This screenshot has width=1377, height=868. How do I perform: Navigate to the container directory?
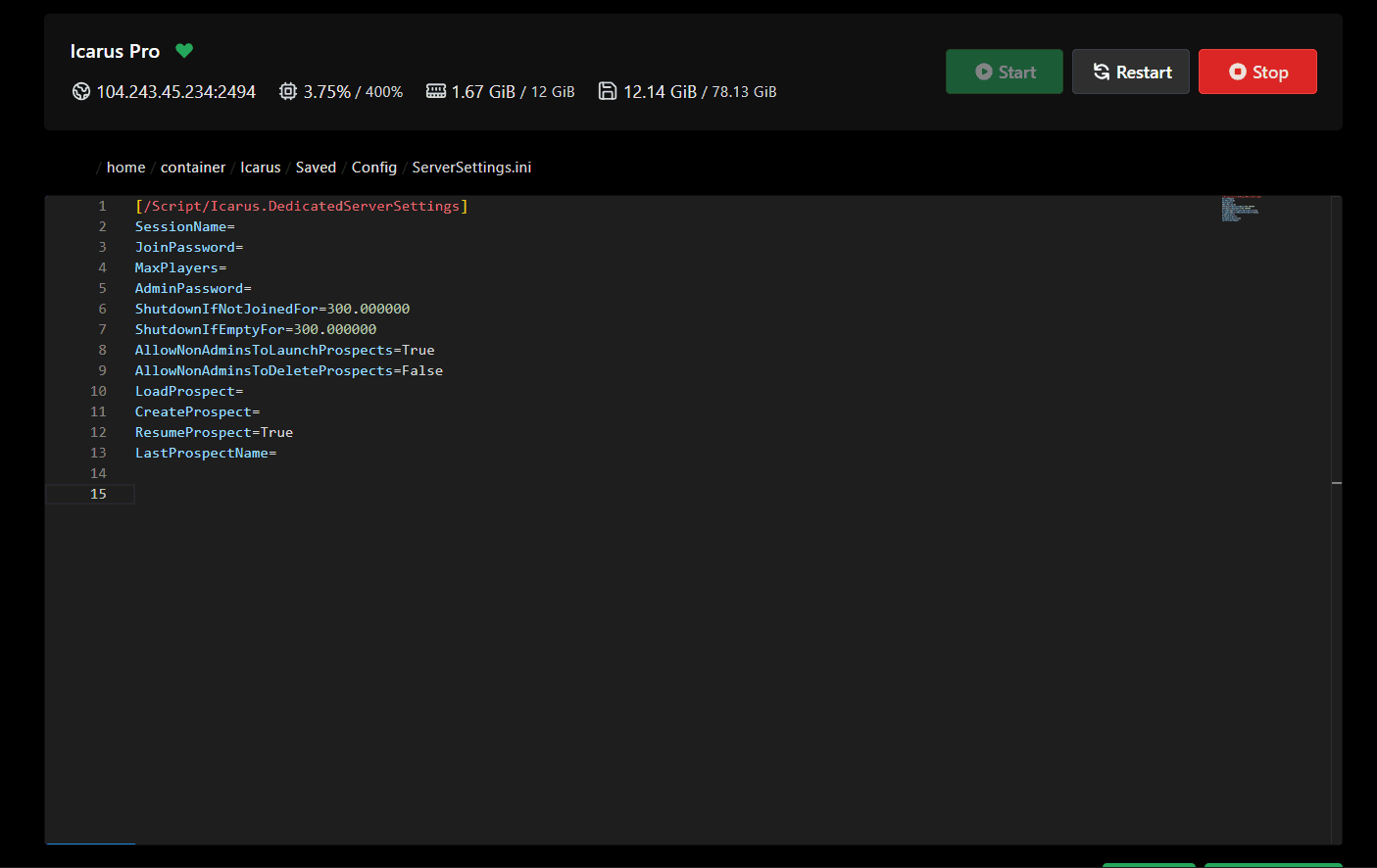click(192, 167)
